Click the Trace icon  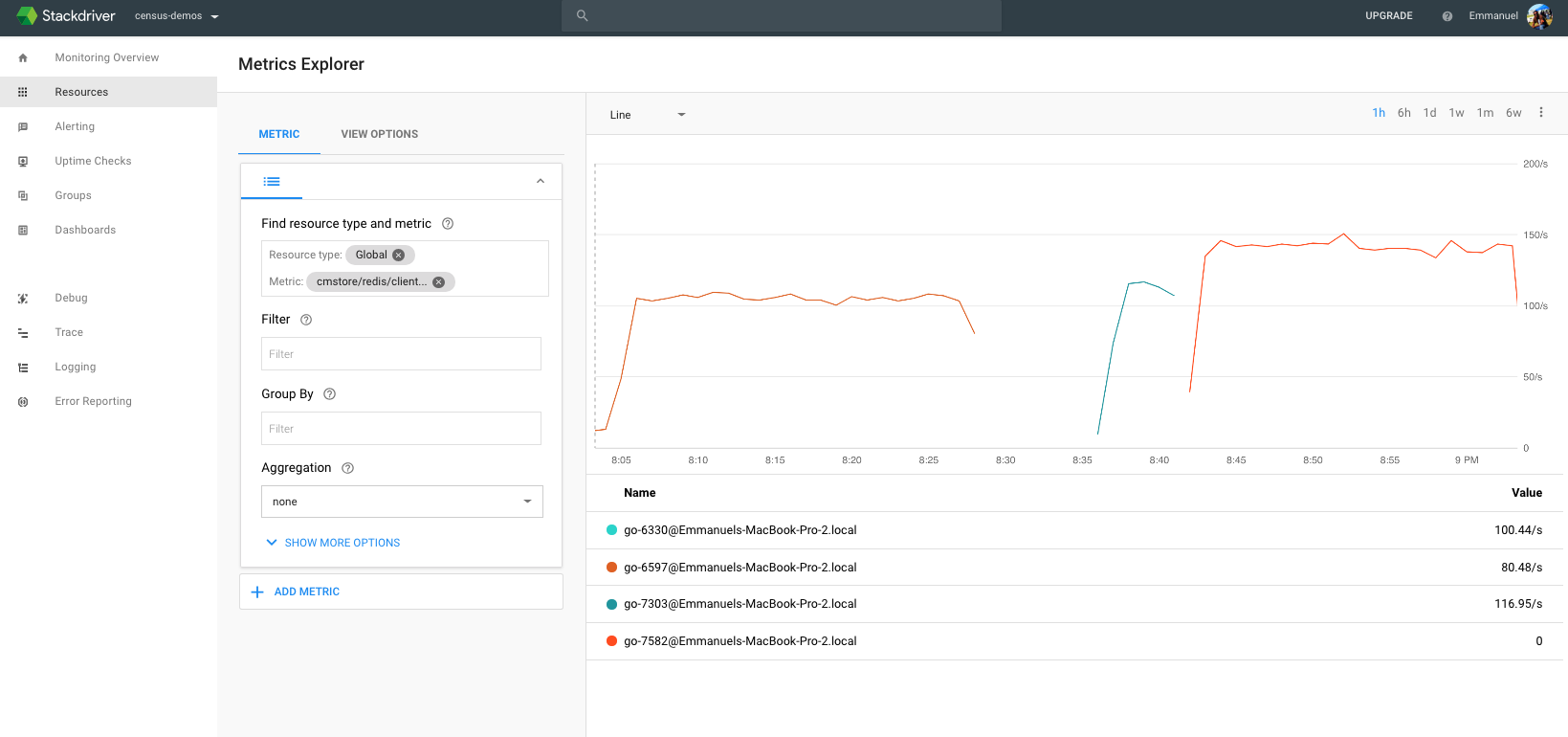(x=23, y=332)
